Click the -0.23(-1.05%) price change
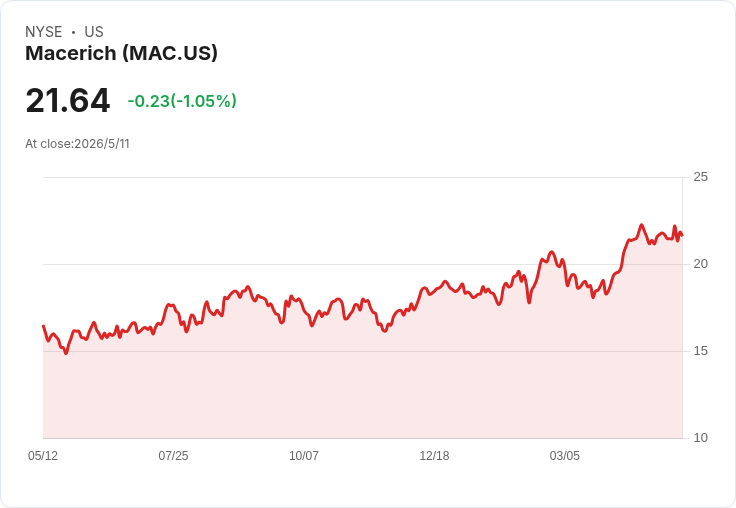 [182, 101]
